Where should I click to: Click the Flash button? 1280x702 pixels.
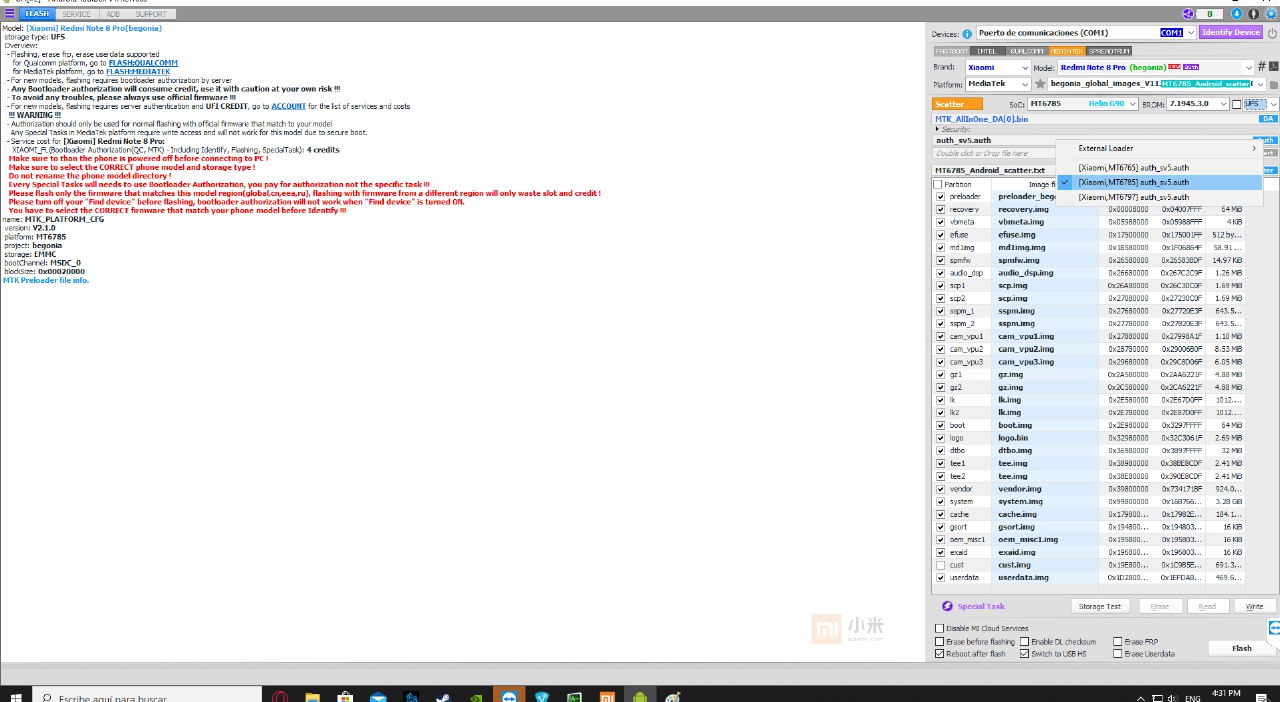[1241, 648]
